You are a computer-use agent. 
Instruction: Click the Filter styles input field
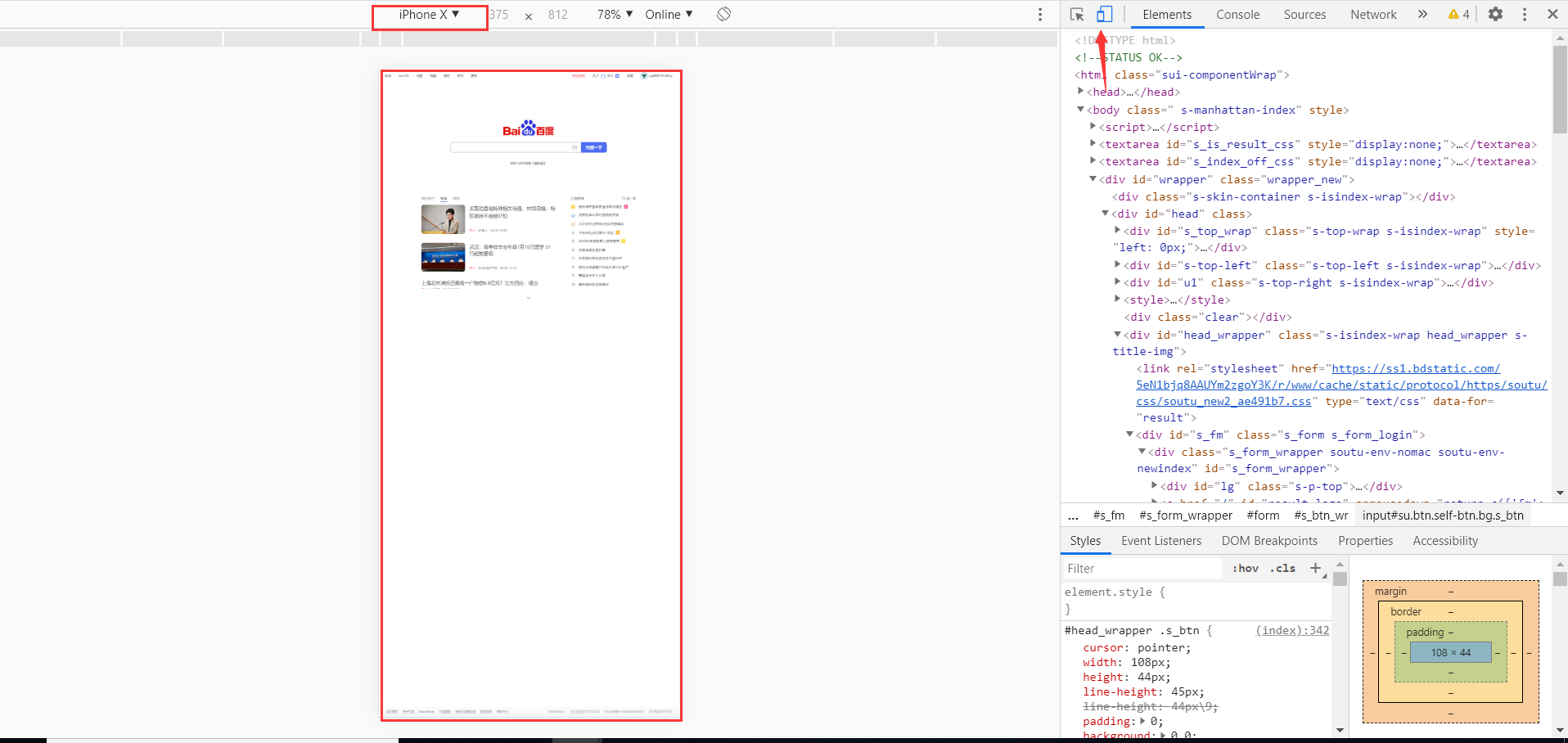[1142, 569]
